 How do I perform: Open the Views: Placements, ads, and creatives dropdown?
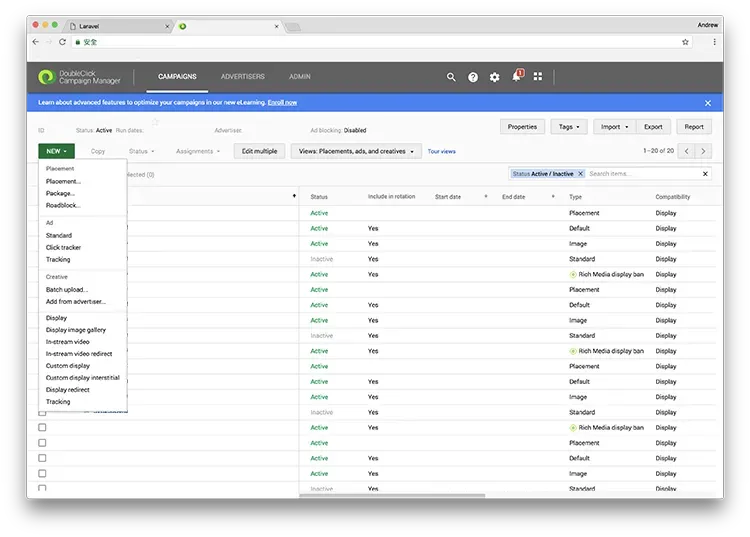tap(355, 151)
